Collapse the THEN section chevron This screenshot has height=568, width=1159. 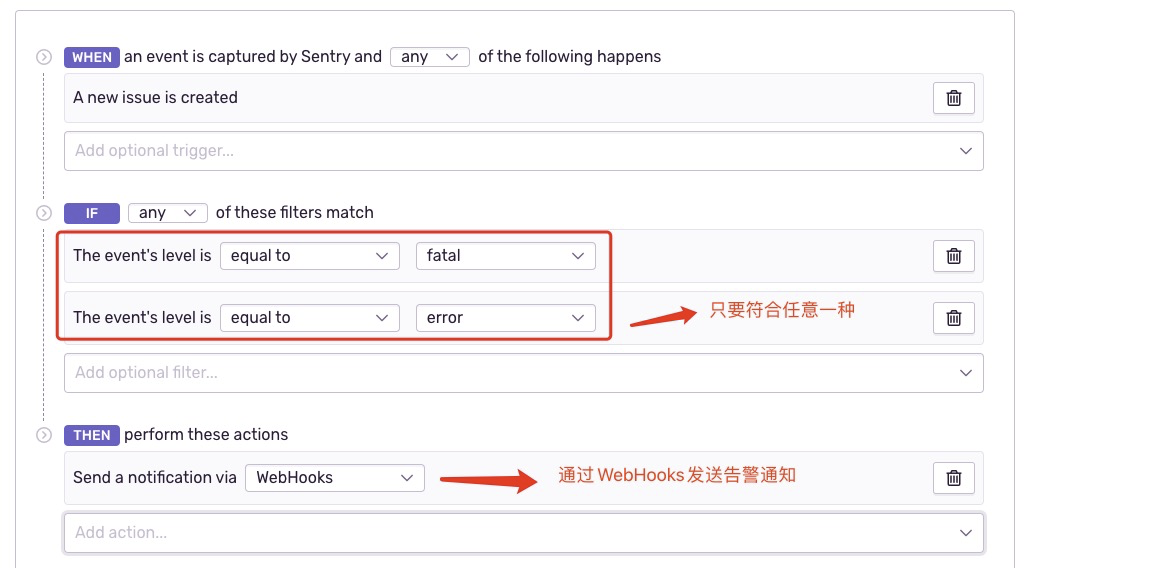click(x=44, y=435)
